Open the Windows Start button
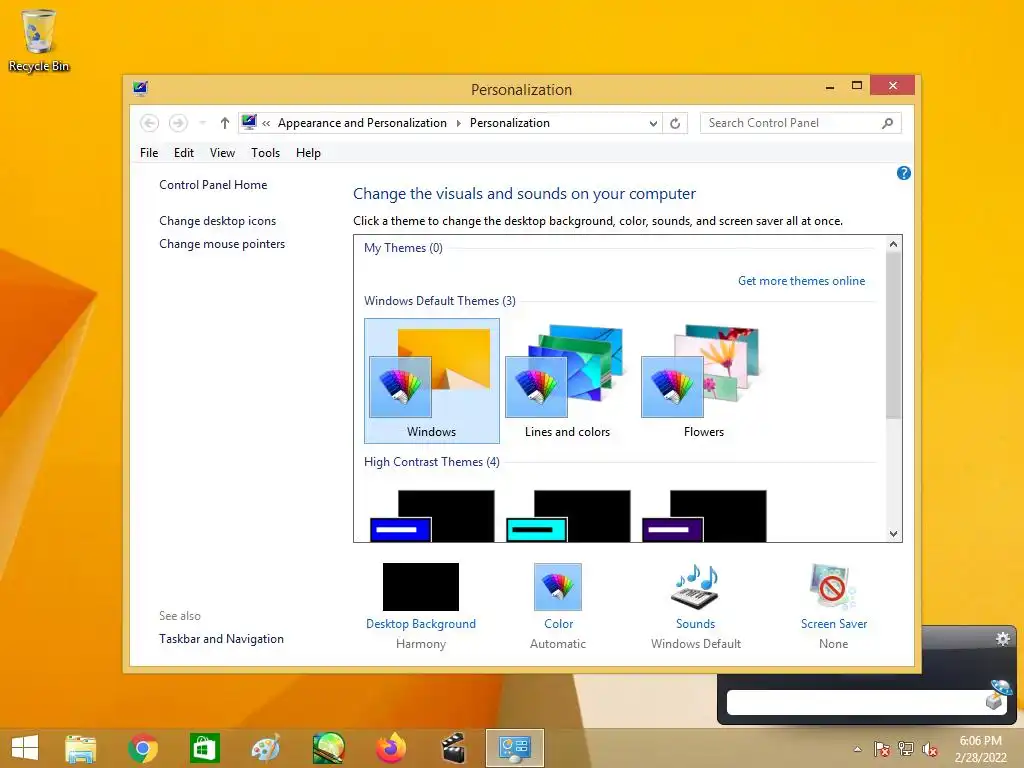 click(x=25, y=748)
